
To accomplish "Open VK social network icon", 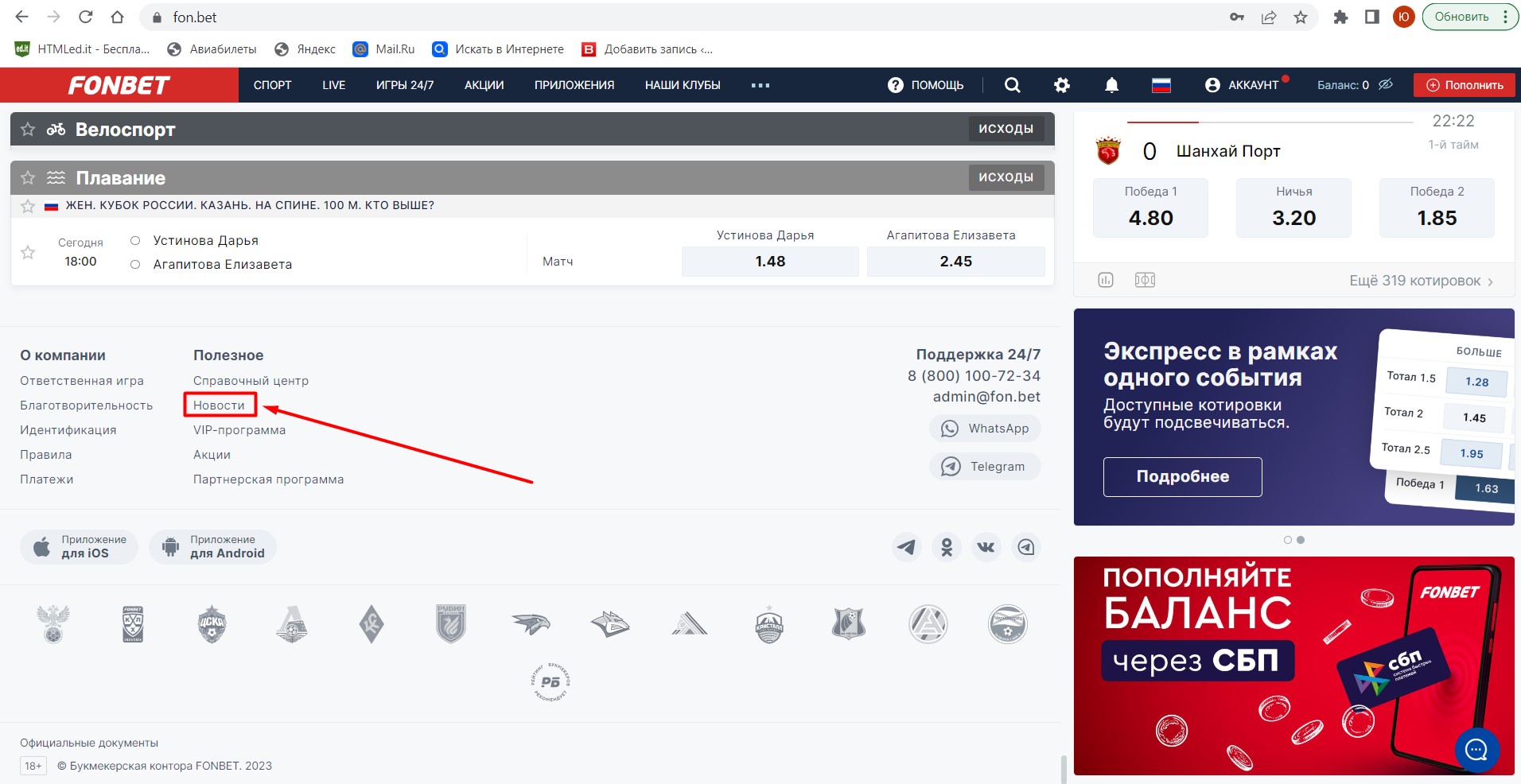I will click(986, 547).
